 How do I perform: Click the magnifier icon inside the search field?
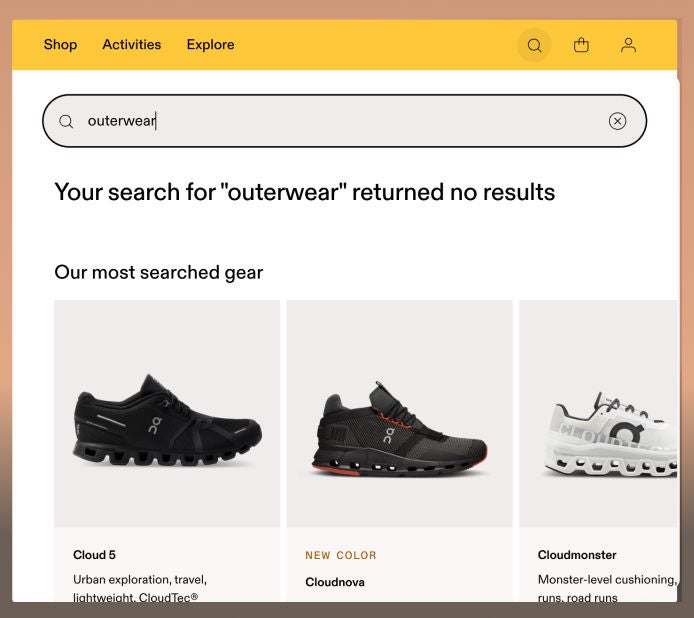[66, 121]
